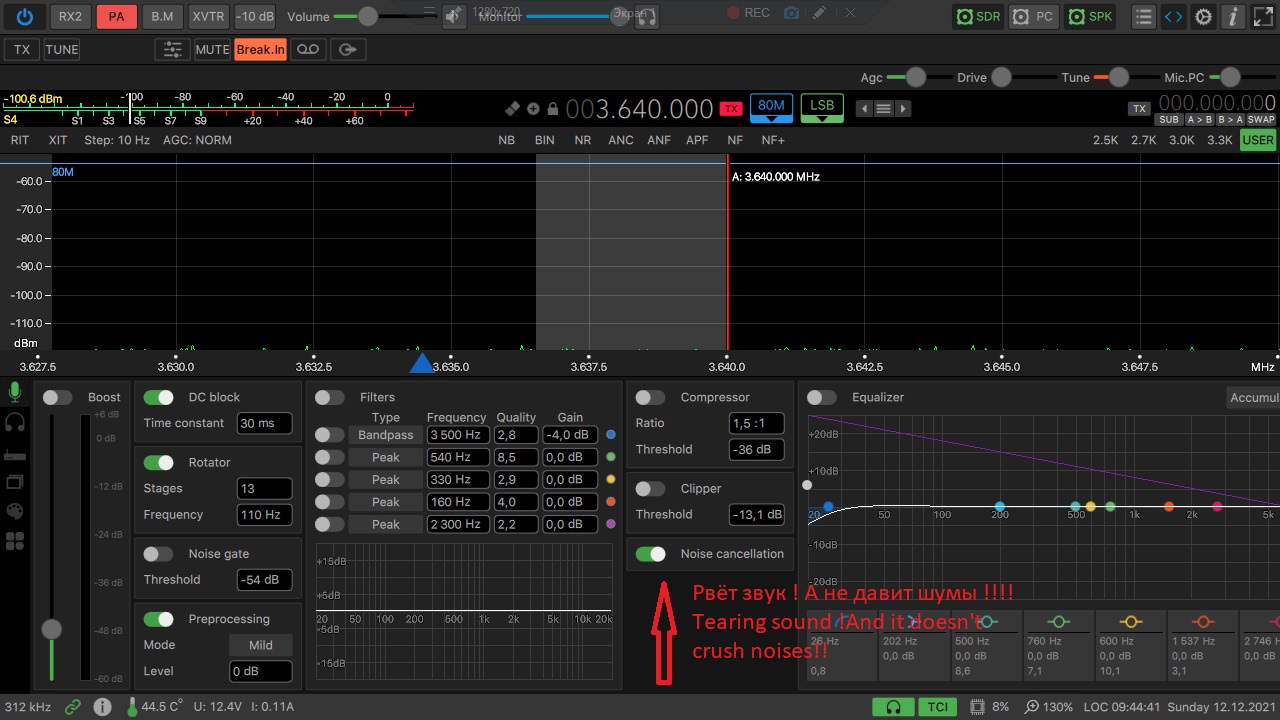This screenshot has width=1280, height=720.
Task: Disable the Rotator switch
Action: 158,462
